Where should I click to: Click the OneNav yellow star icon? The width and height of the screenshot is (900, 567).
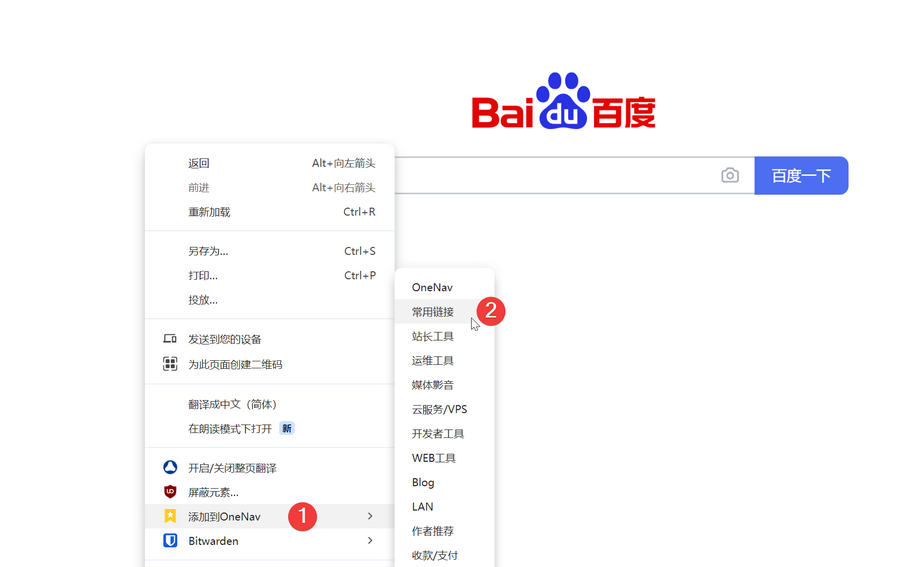click(170, 516)
